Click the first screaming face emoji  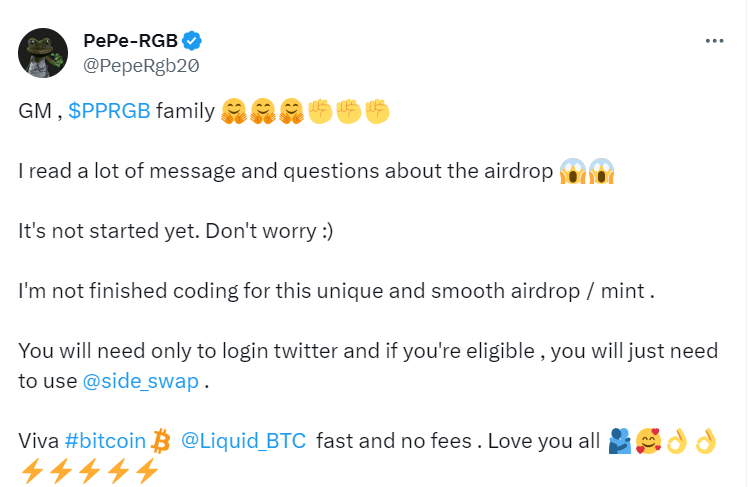573,172
